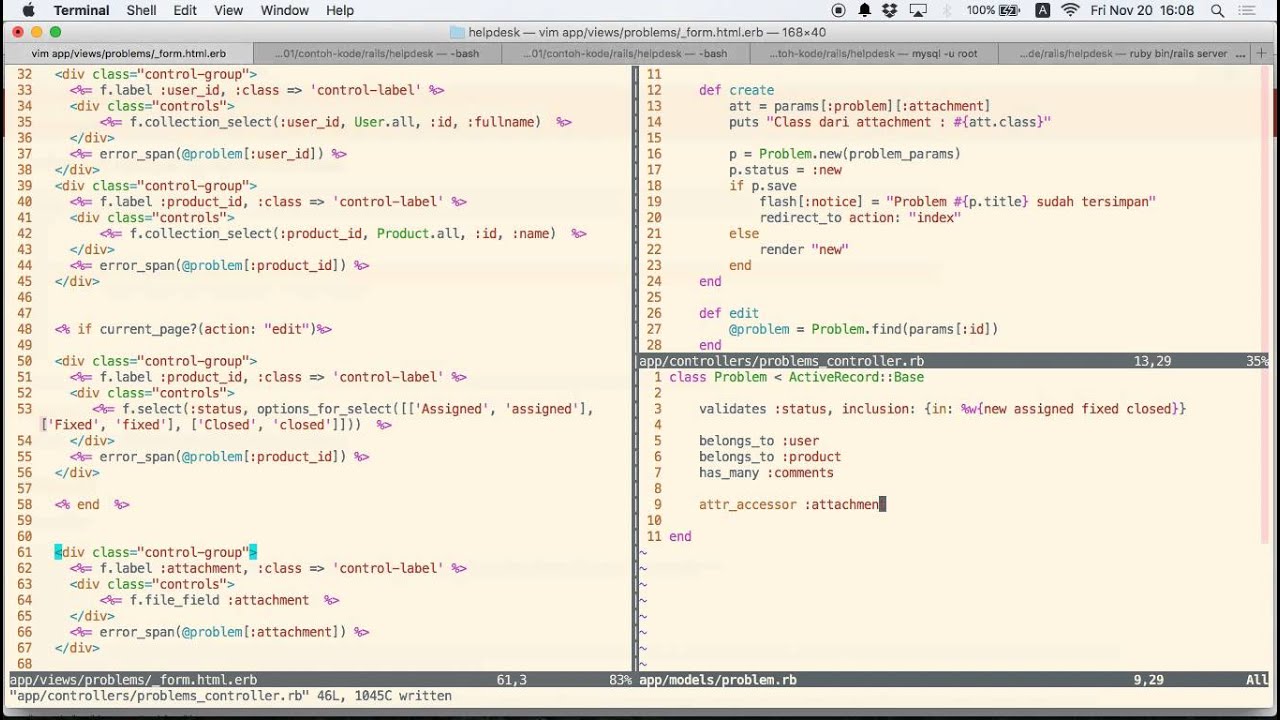The width and height of the screenshot is (1280, 720).
Task: Click the 'redirect_to action: "index"' line
Action: [x=860, y=217]
